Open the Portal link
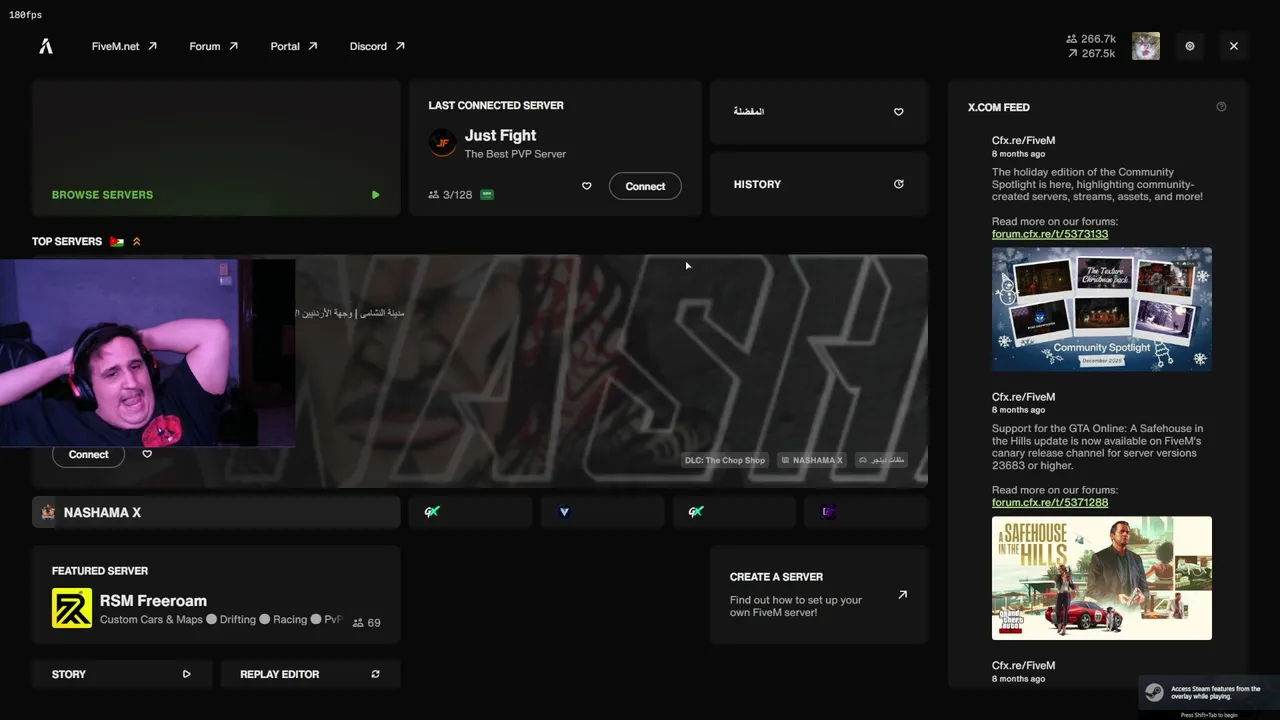Viewport: 1280px width, 720px height. pyautogui.click(x=294, y=46)
